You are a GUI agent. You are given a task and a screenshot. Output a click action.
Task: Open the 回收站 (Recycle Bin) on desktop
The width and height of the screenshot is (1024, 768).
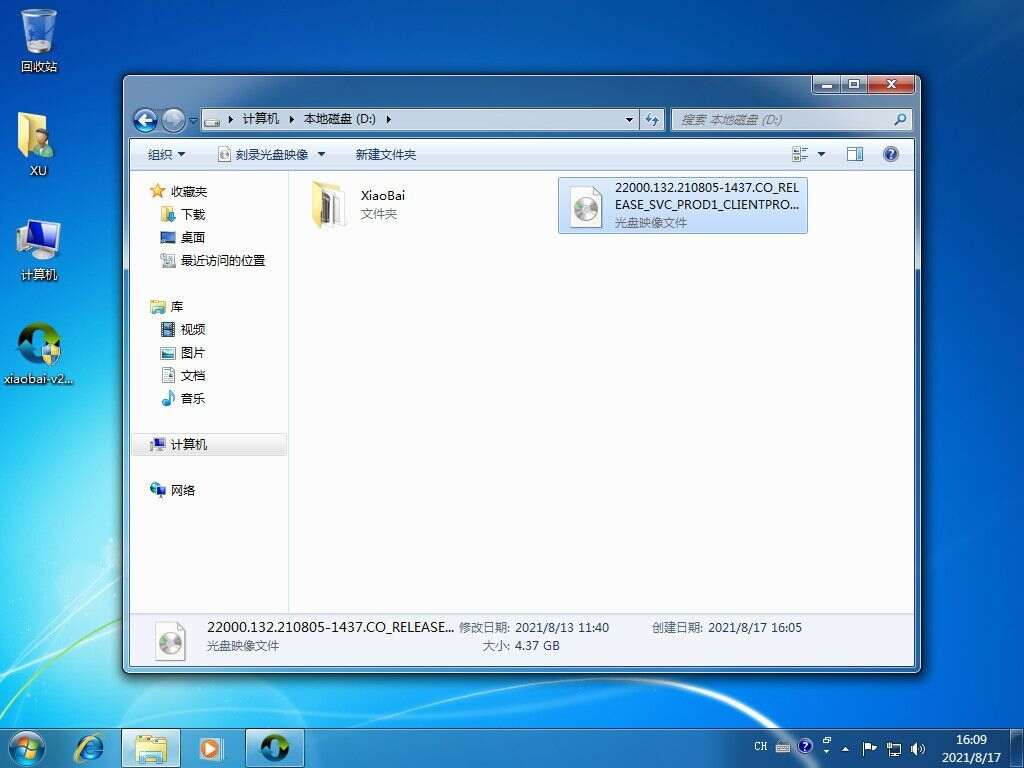37,33
